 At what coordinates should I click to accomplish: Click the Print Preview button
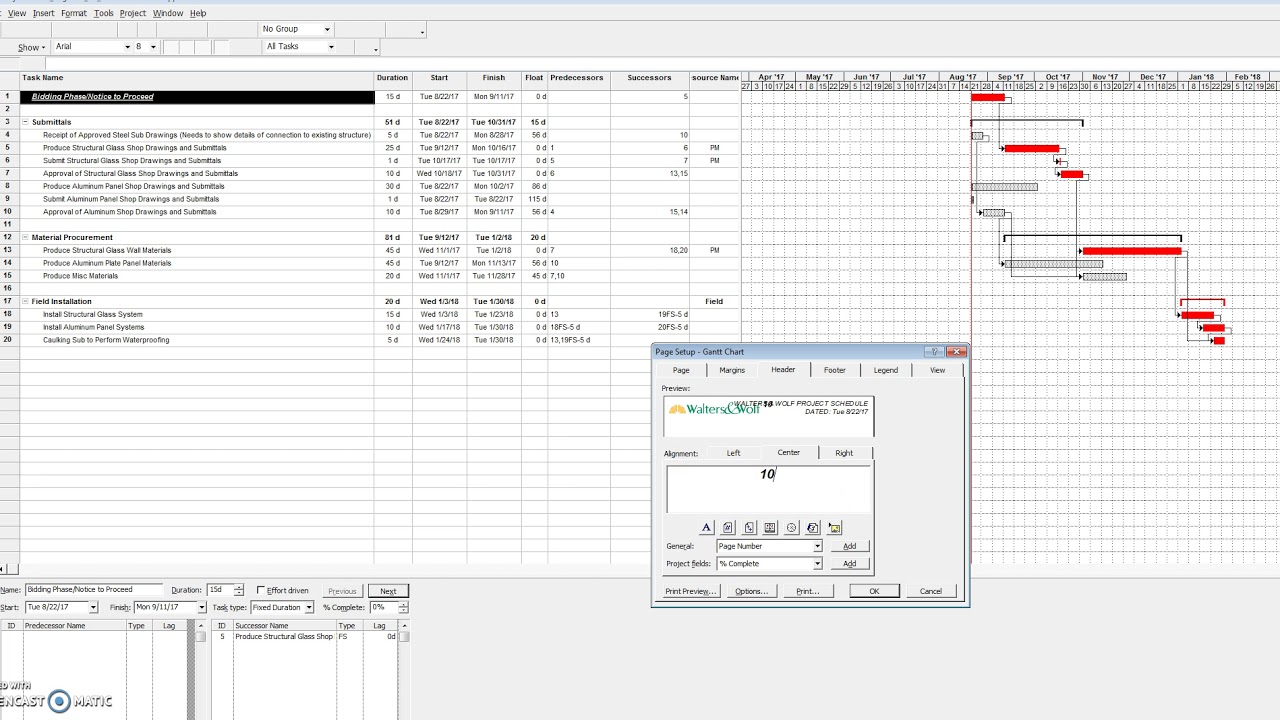click(690, 591)
